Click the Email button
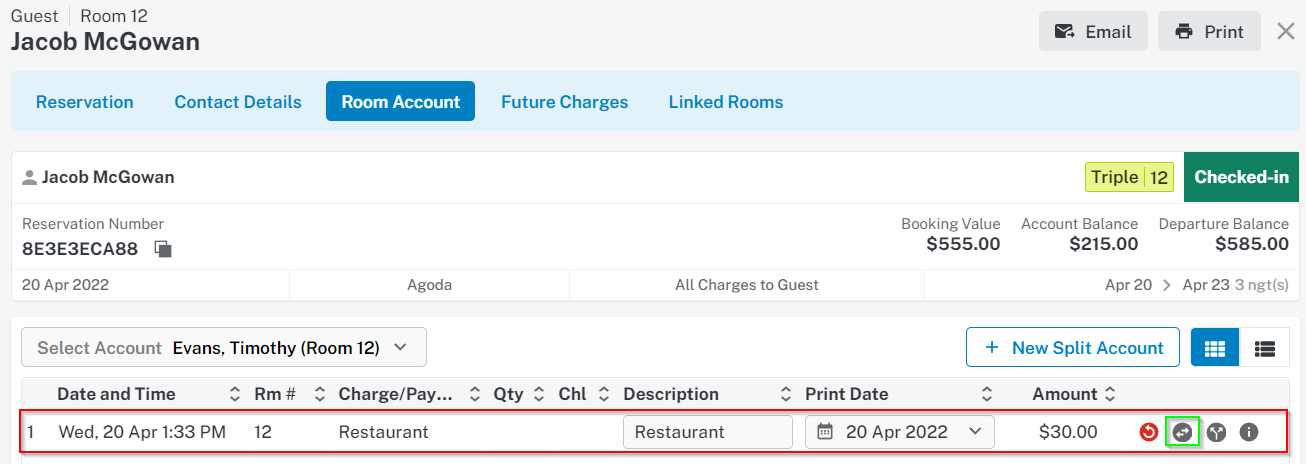This screenshot has width=1306, height=464. click(1092, 32)
